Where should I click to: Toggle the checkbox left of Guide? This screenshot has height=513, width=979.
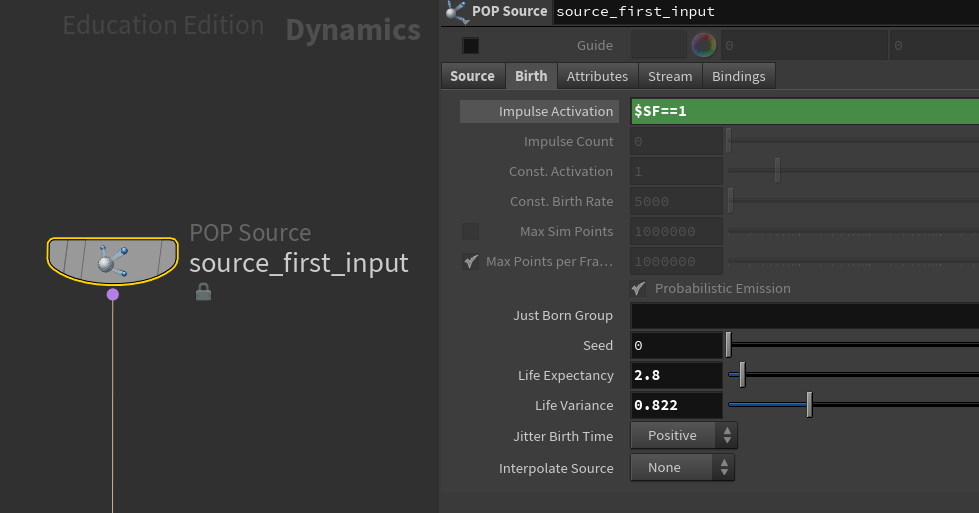tap(470, 46)
